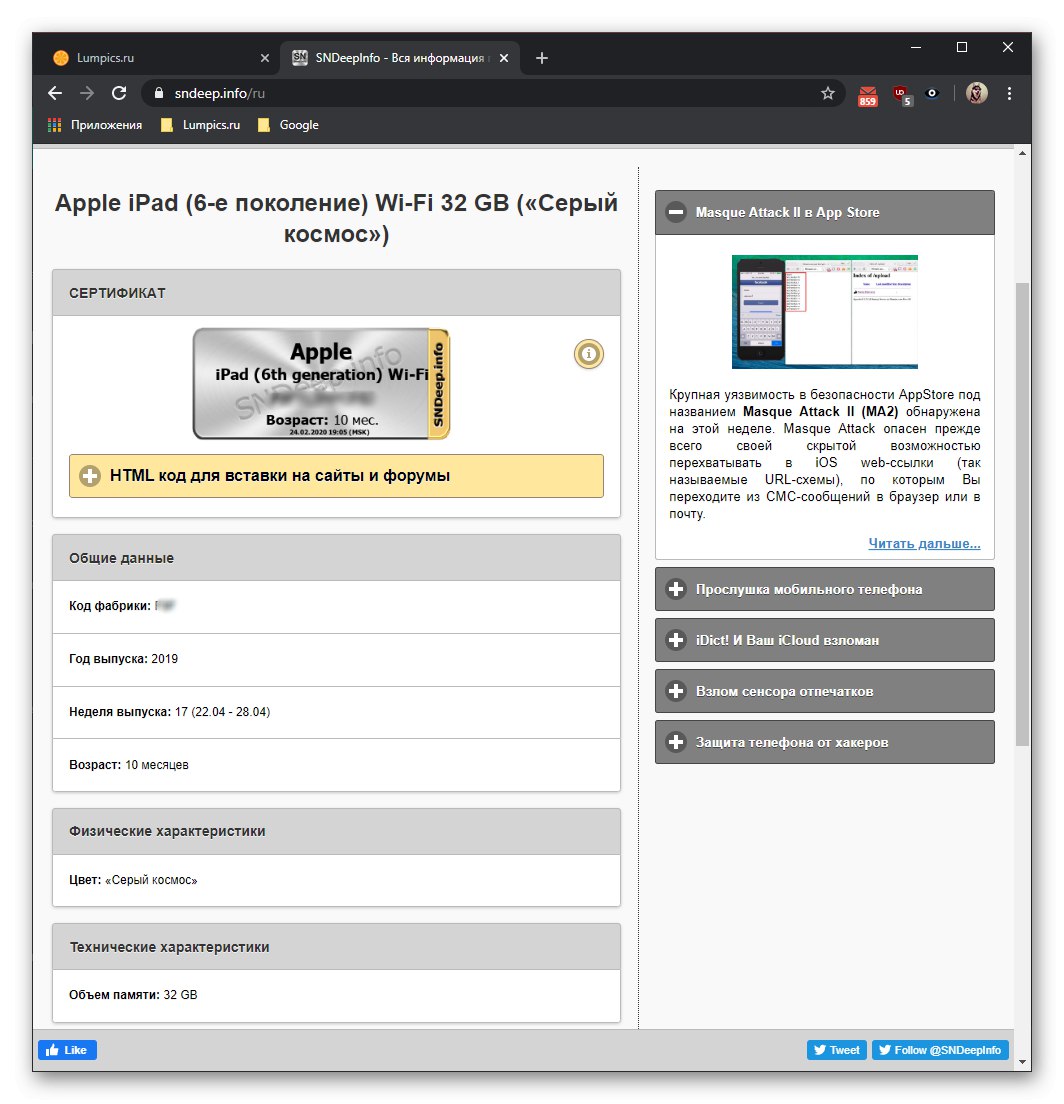This screenshot has height=1104, width=1064.
Task: Open the uBlock extension icon
Action: coord(901,95)
